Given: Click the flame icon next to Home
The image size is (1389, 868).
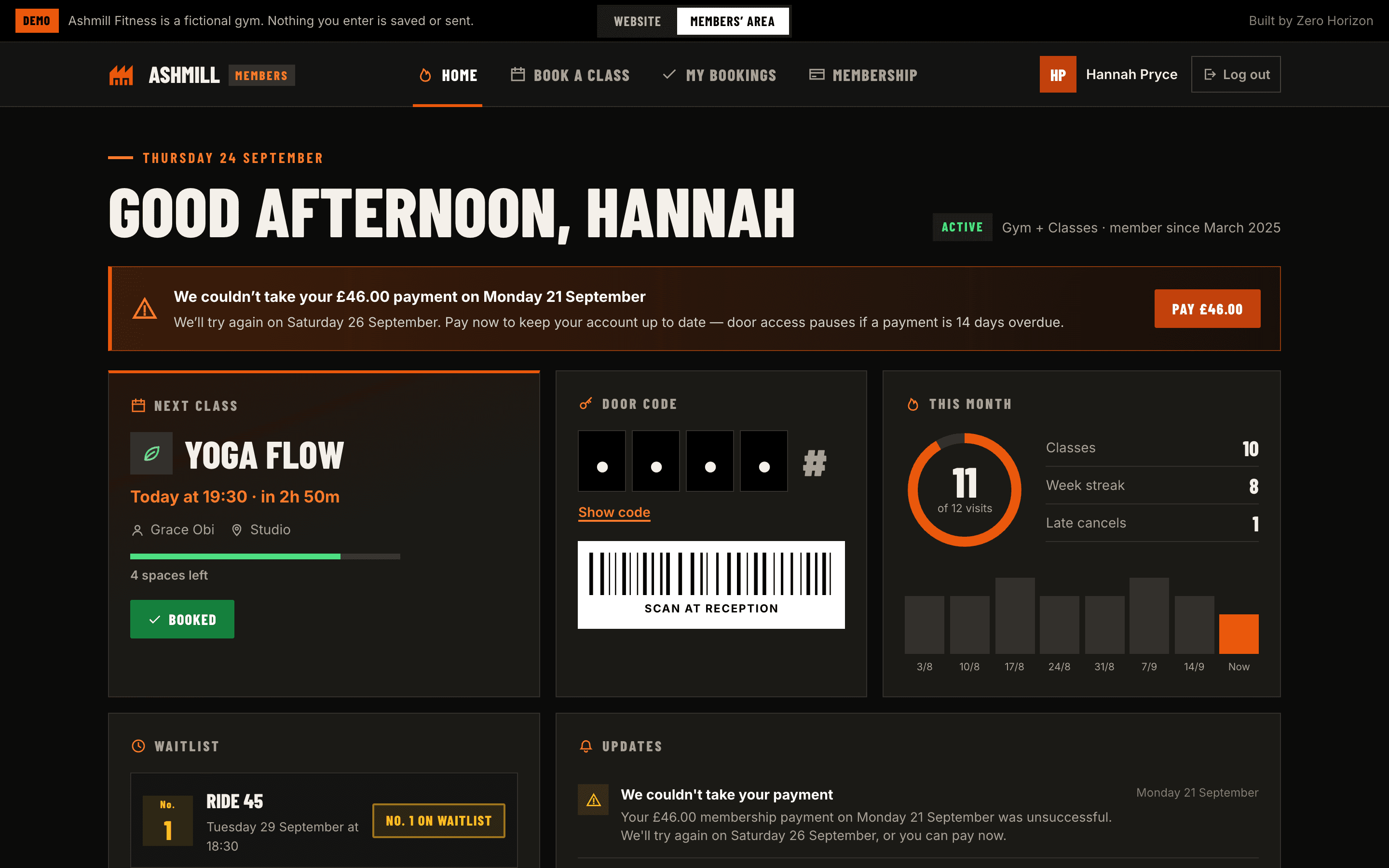Looking at the screenshot, I should tap(425, 75).
